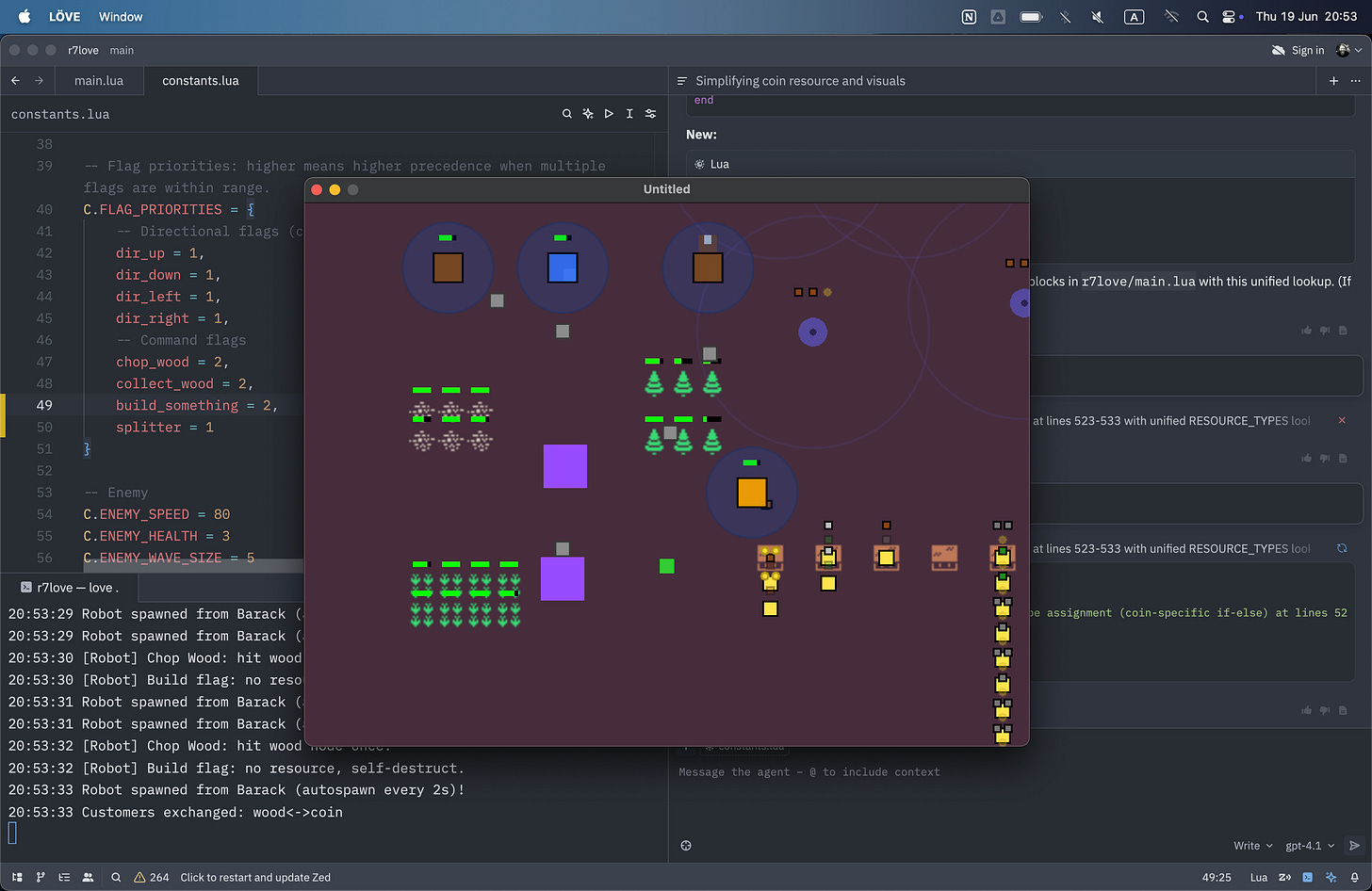This screenshot has width=1372, height=891.
Task: Switch to the main.lua tab
Action: click(99, 81)
